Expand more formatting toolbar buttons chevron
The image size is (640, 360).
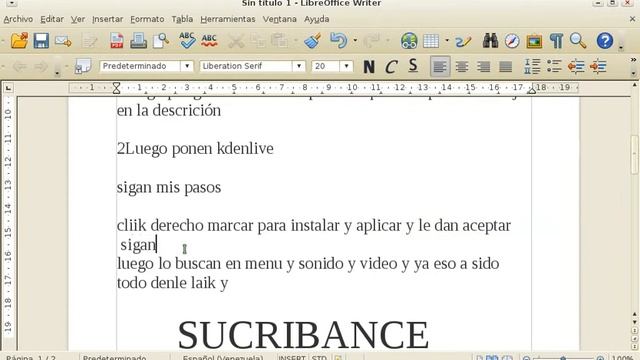(x=633, y=60)
